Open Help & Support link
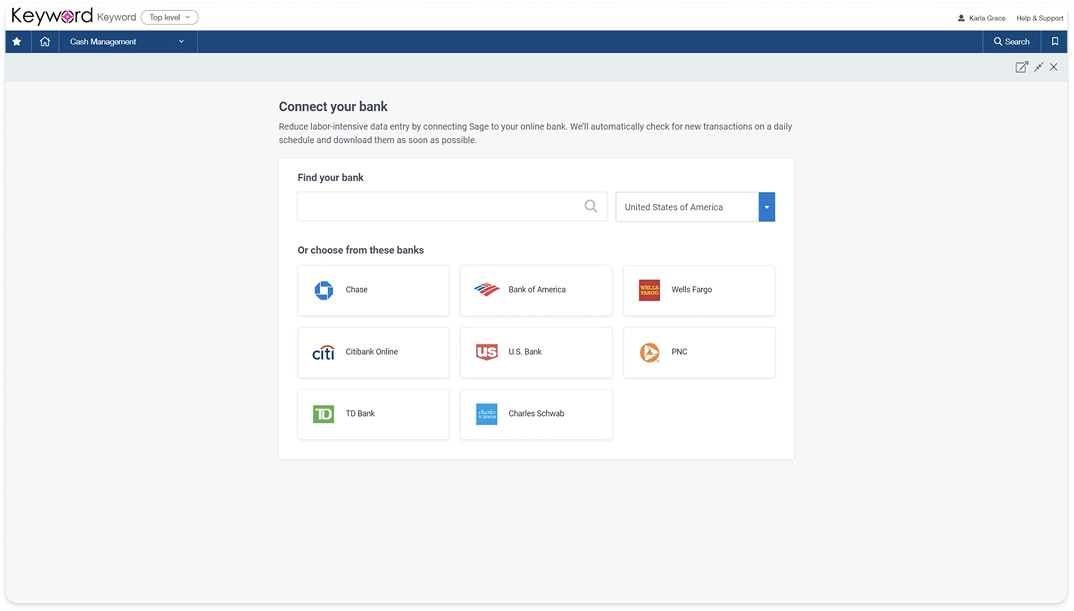1074x611 pixels. (x=1040, y=18)
